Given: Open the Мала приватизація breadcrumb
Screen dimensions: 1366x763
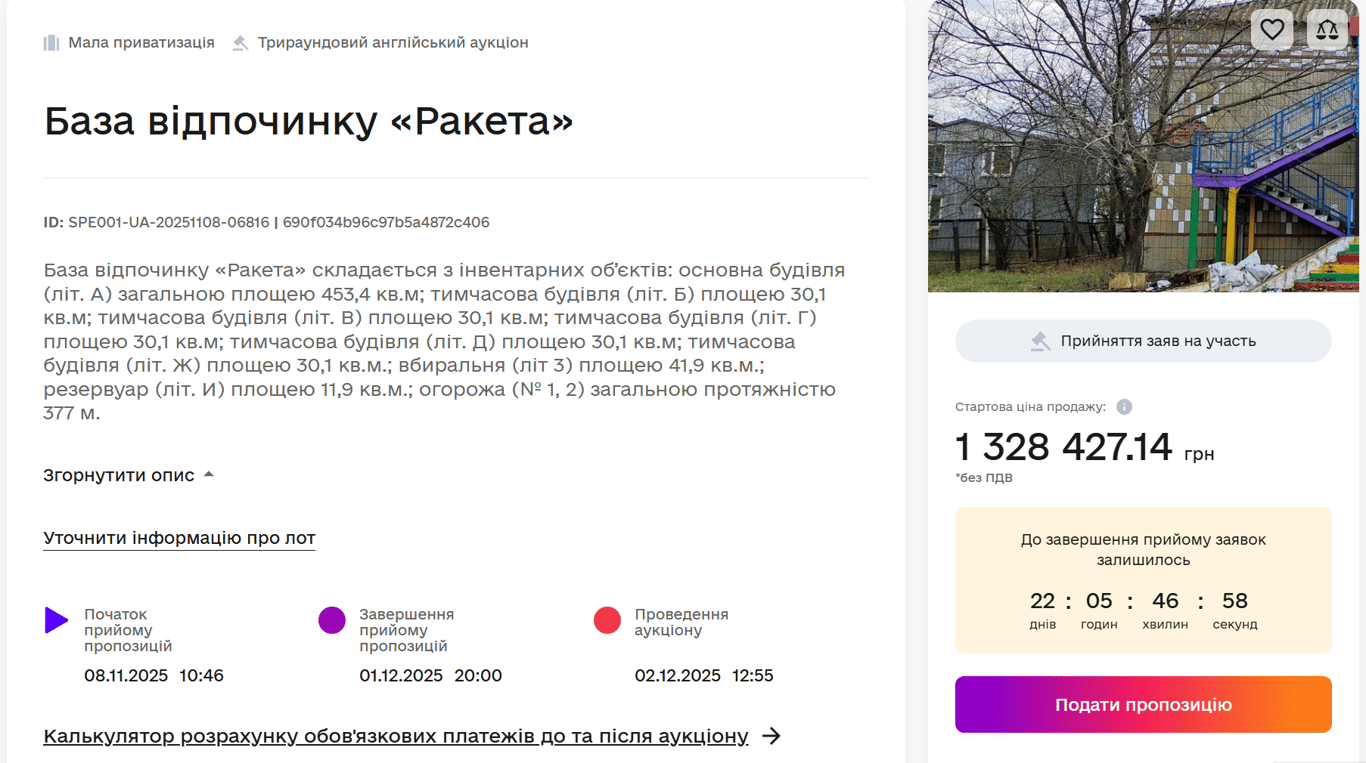Looking at the screenshot, I should pyautogui.click(x=140, y=42).
